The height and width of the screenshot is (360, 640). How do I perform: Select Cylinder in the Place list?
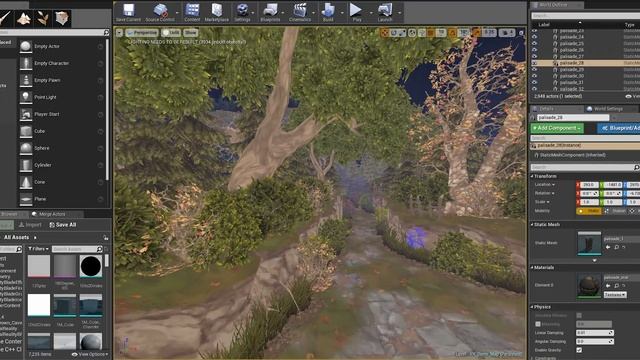coord(61,165)
